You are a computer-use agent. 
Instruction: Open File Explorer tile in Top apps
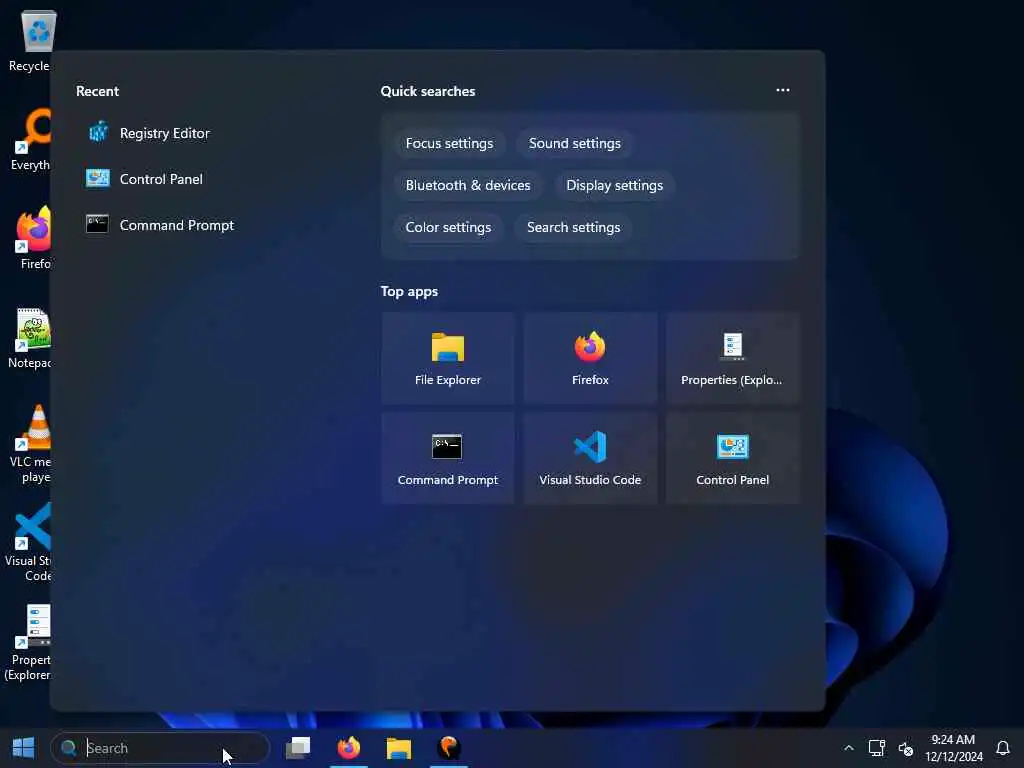tap(447, 358)
